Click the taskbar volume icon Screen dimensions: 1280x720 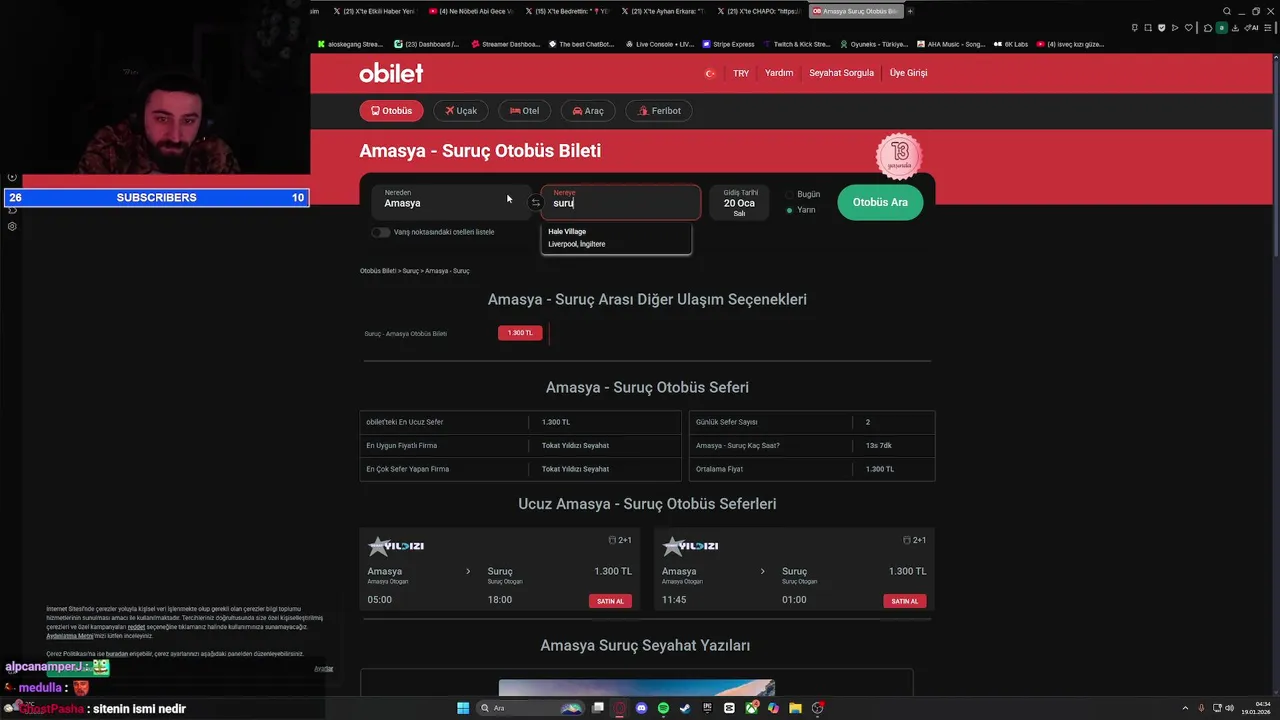click(1229, 708)
